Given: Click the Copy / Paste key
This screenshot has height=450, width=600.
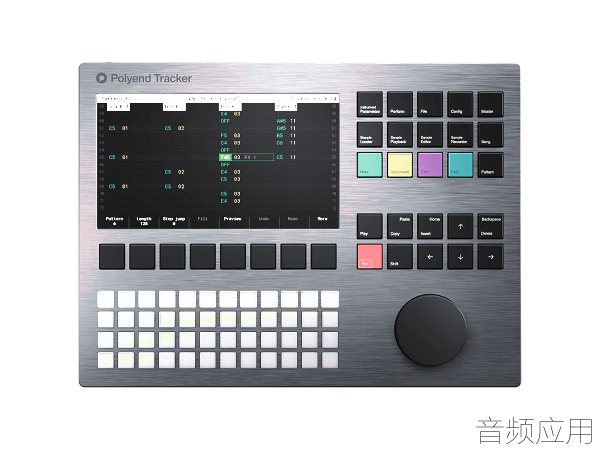Looking at the screenshot, I should pos(400,226).
